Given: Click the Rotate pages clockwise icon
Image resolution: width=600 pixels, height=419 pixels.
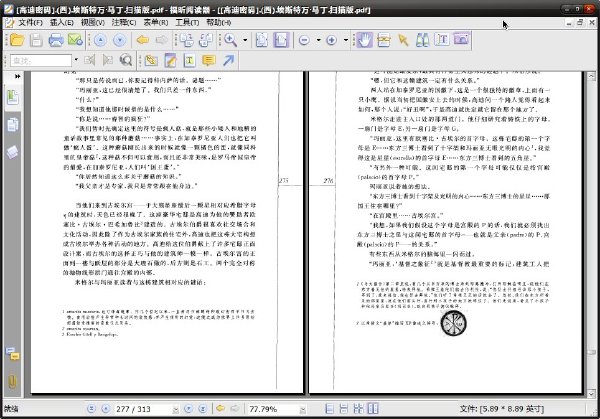Looking at the screenshot, I should (x=206, y=40).
